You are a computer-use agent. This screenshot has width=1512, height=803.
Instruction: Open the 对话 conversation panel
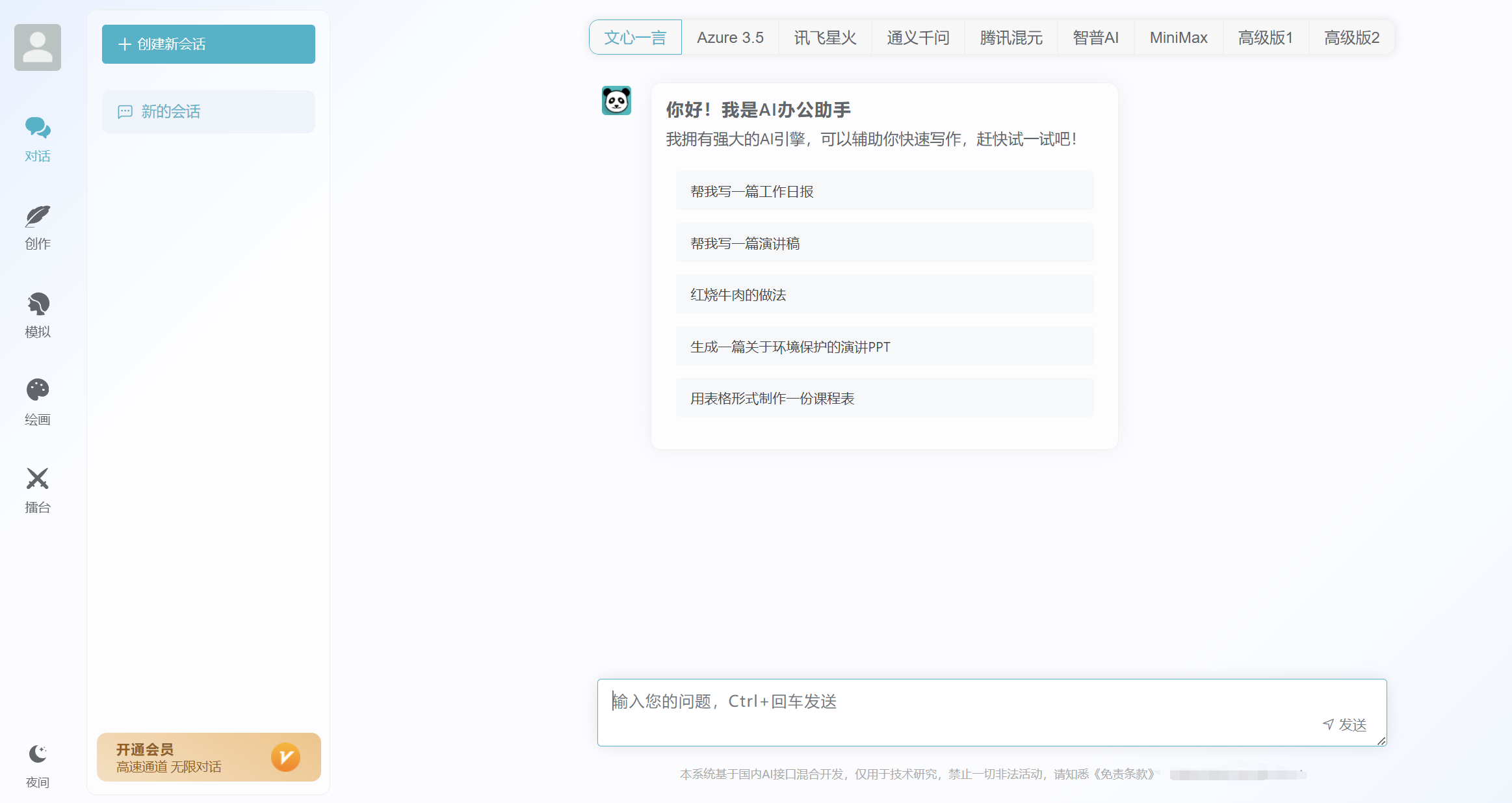[37, 138]
